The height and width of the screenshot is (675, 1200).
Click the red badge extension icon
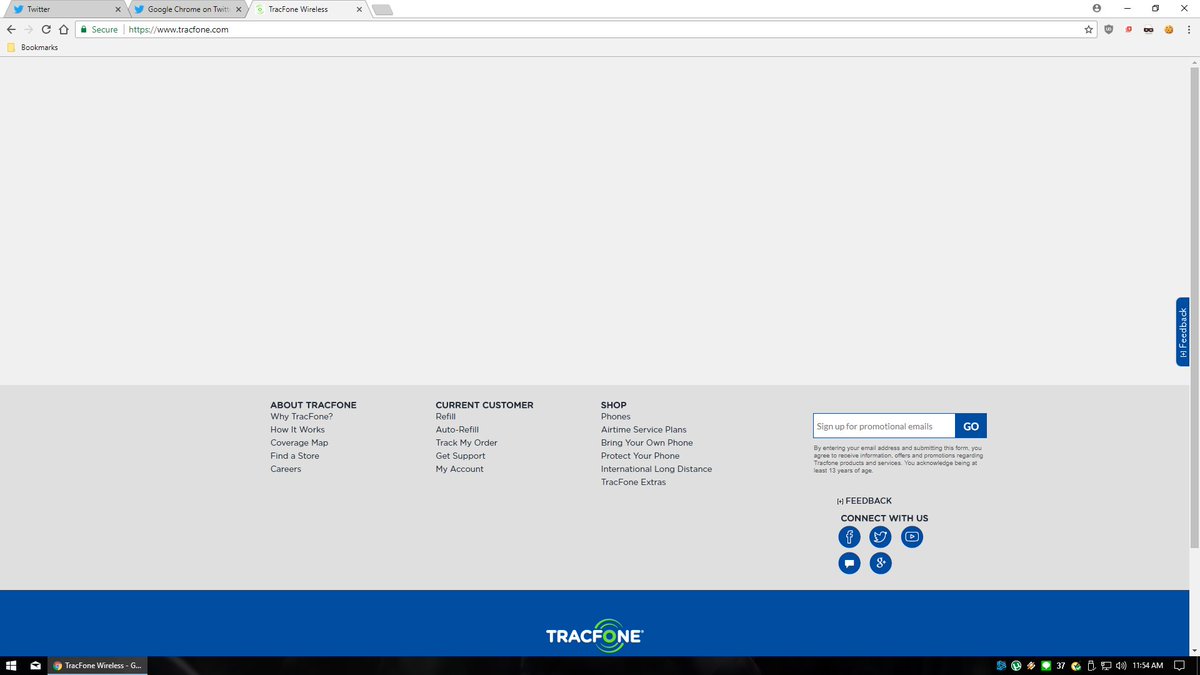[x=1128, y=30]
